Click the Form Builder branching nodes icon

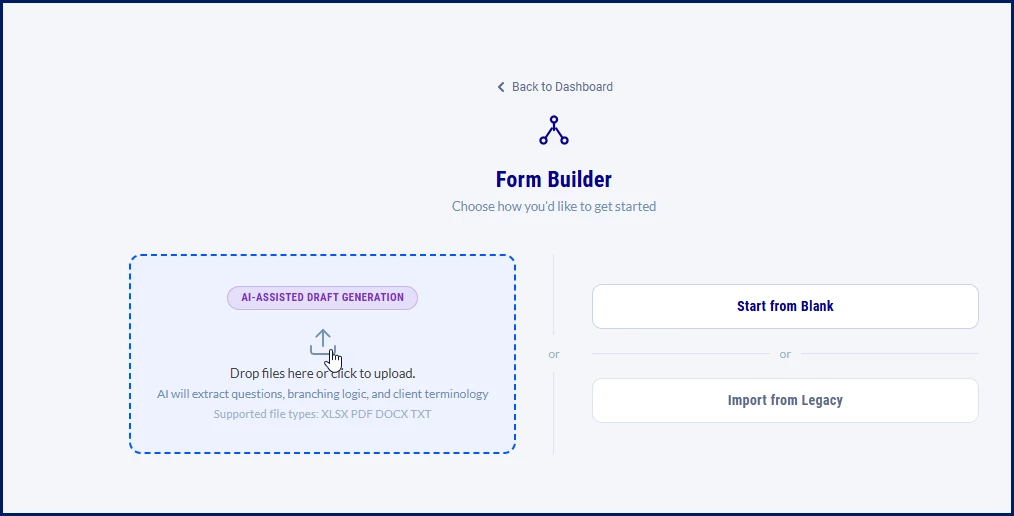[554, 130]
